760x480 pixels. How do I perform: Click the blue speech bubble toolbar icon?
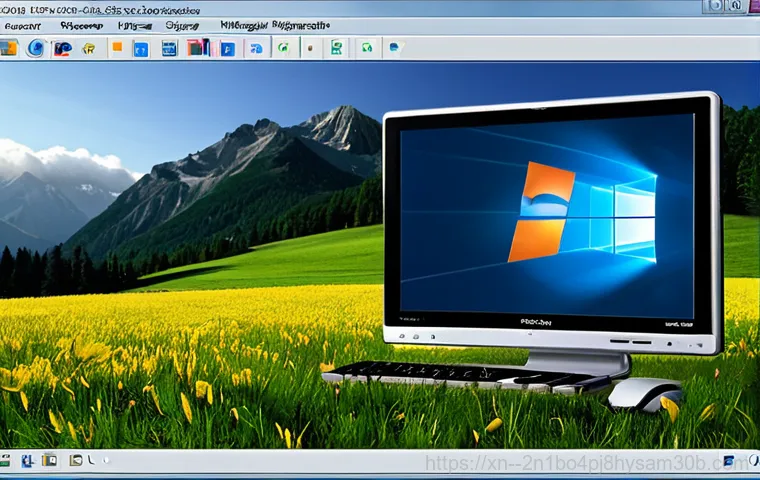(395, 48)
